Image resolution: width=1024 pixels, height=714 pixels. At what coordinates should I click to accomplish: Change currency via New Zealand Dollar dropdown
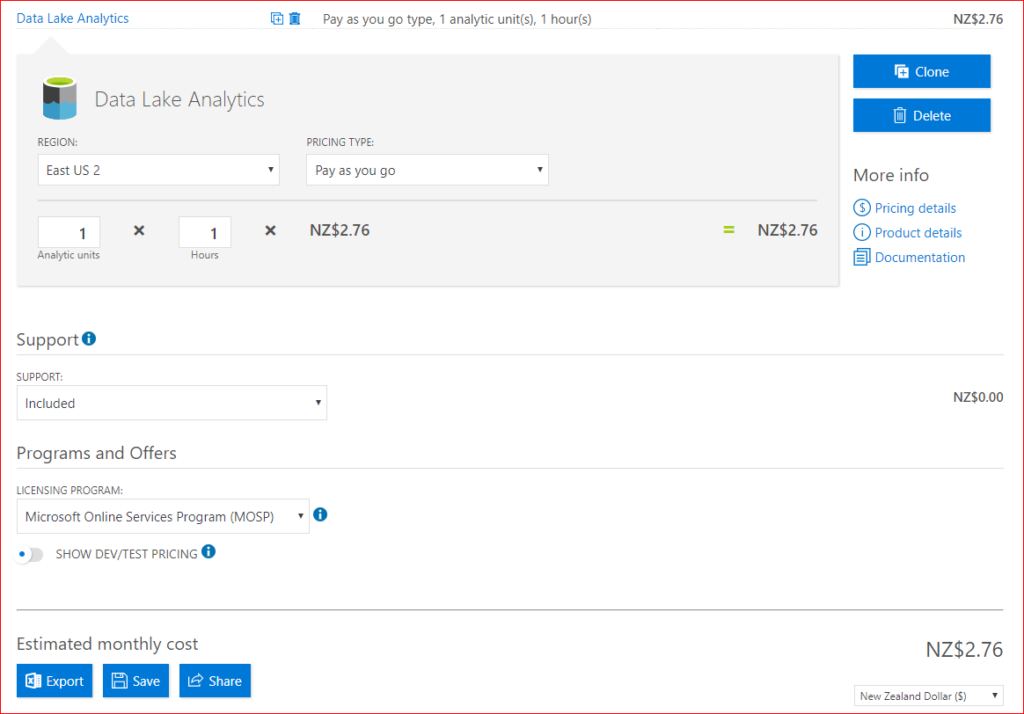tap(928, 696)
